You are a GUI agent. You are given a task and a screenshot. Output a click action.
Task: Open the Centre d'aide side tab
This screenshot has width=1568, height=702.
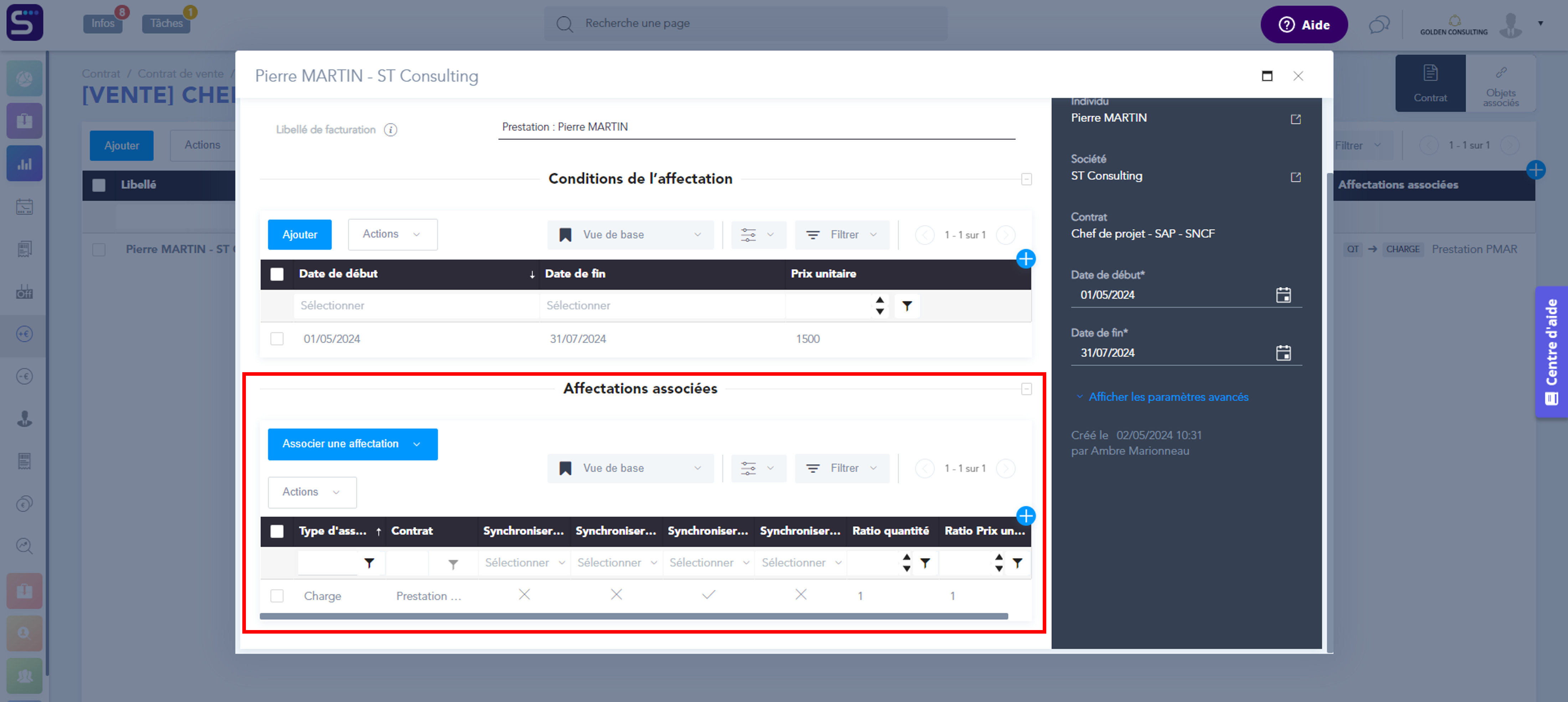[1552, 352]
